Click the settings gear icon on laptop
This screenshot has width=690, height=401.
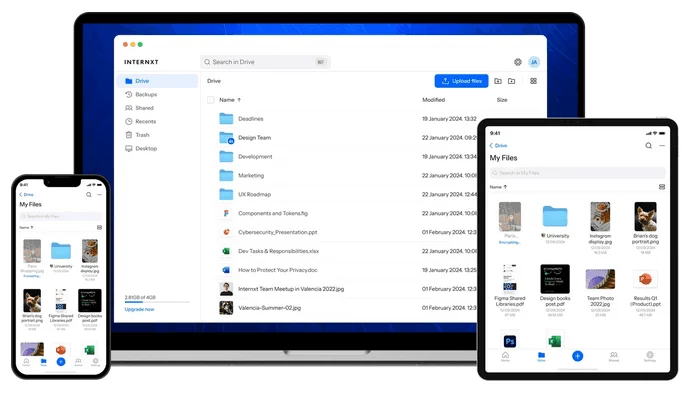(518, 62)
